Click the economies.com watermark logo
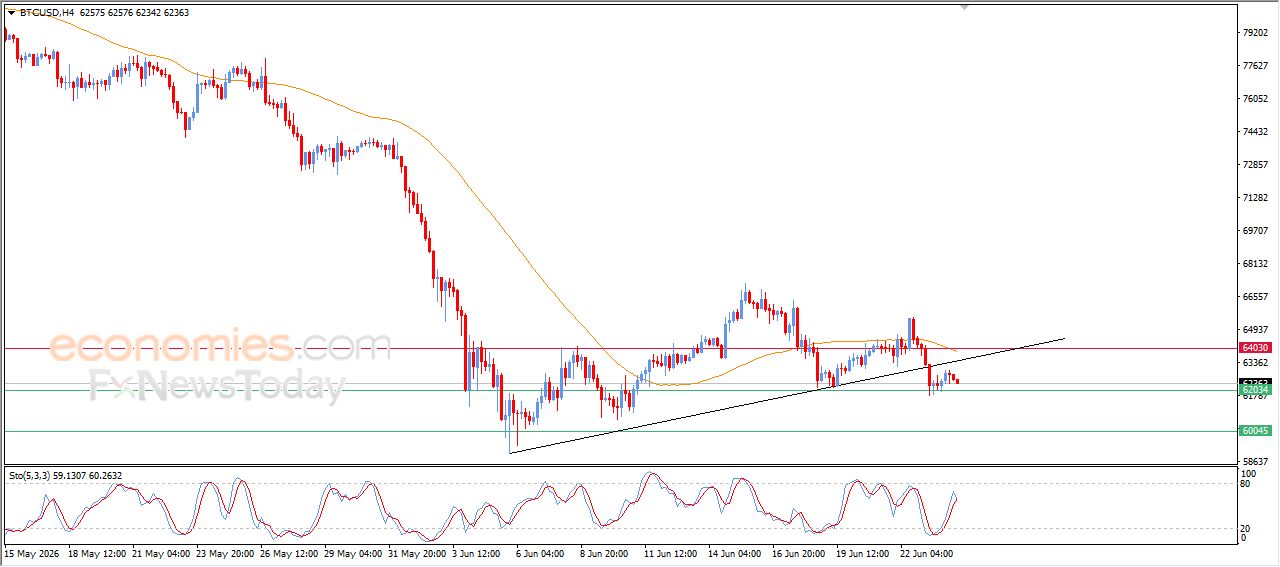 221,348
